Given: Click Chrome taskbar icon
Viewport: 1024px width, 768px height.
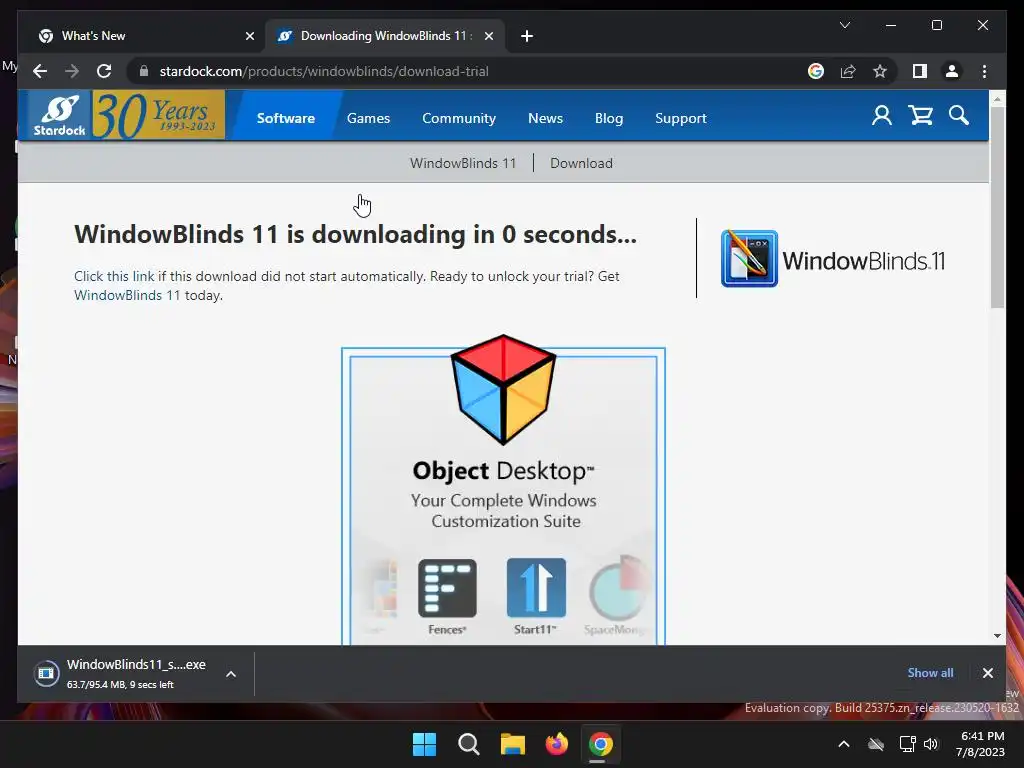Looking at the screenshot, I should click(x=601, y=744).
